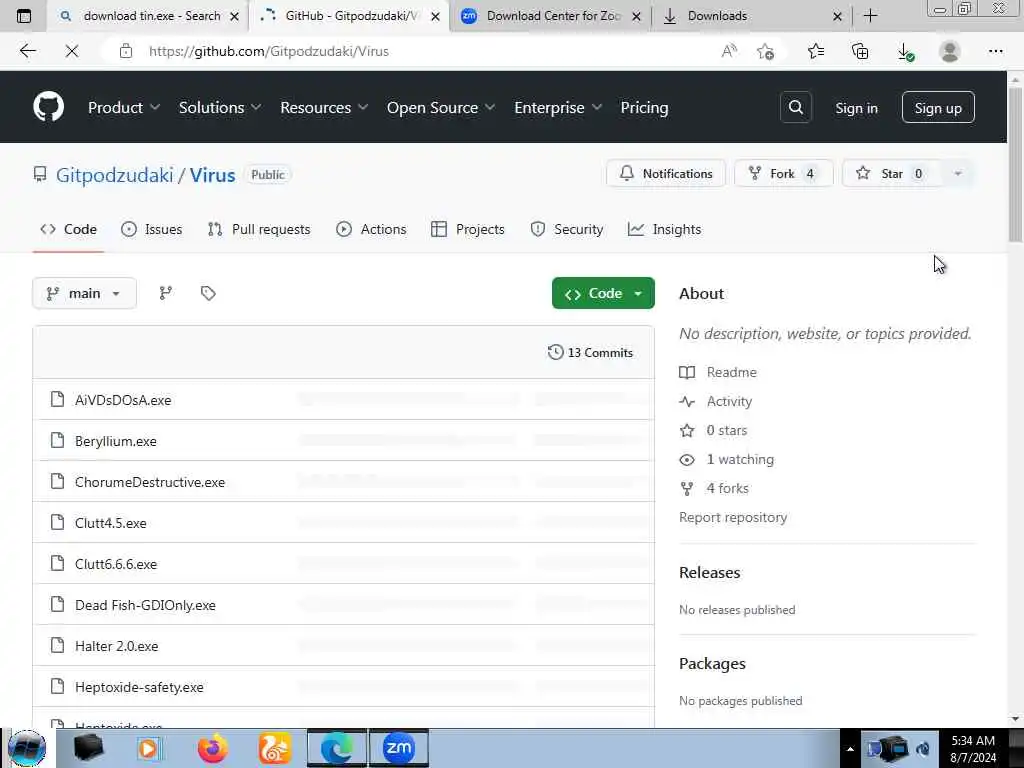This screenshot has width=1024, height=768.
Task: Star the Virus repository
Action: click(x=892, y=174)
